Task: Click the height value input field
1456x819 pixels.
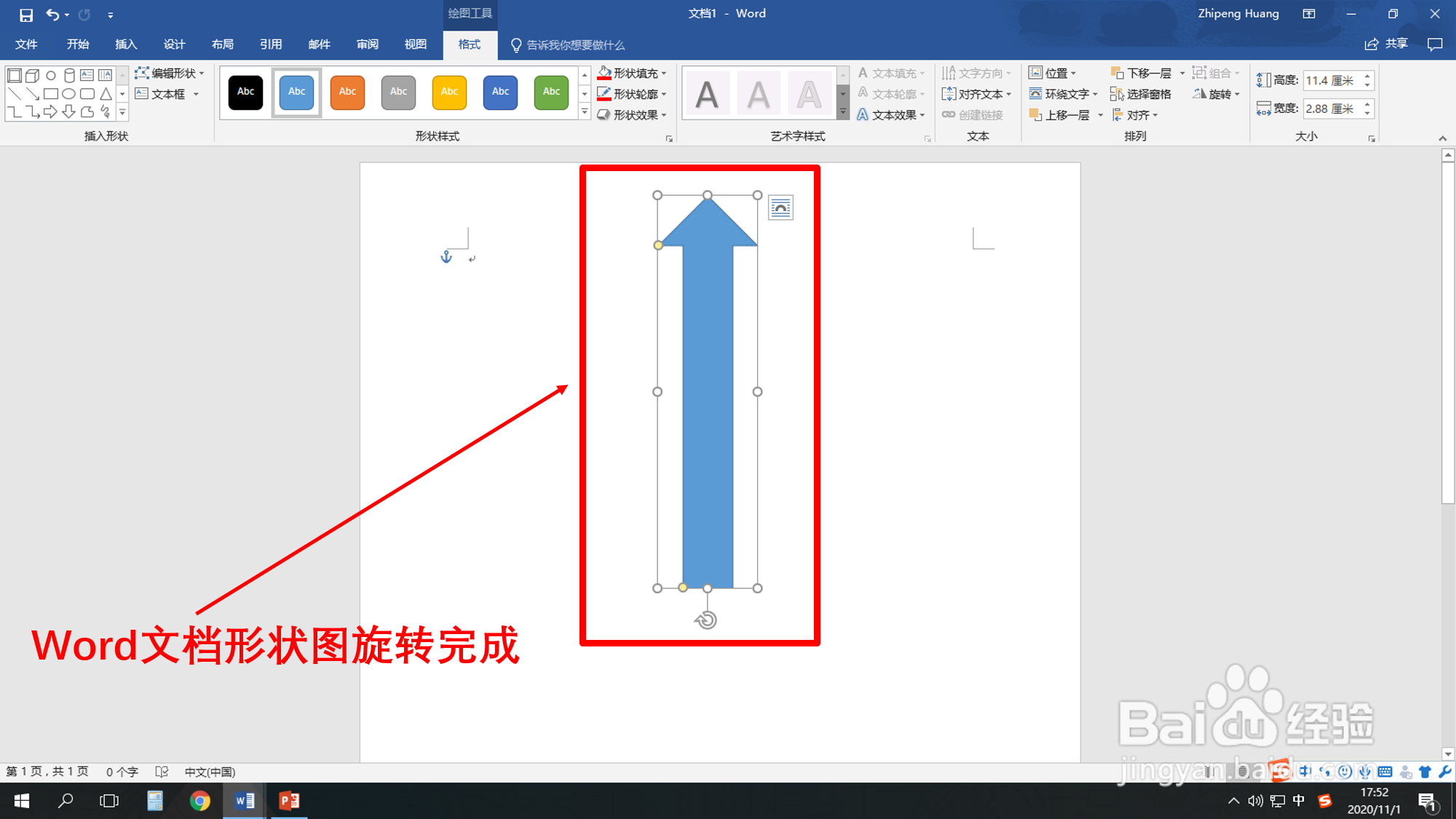Action: pyautogui.click(x=1331, y=80)
